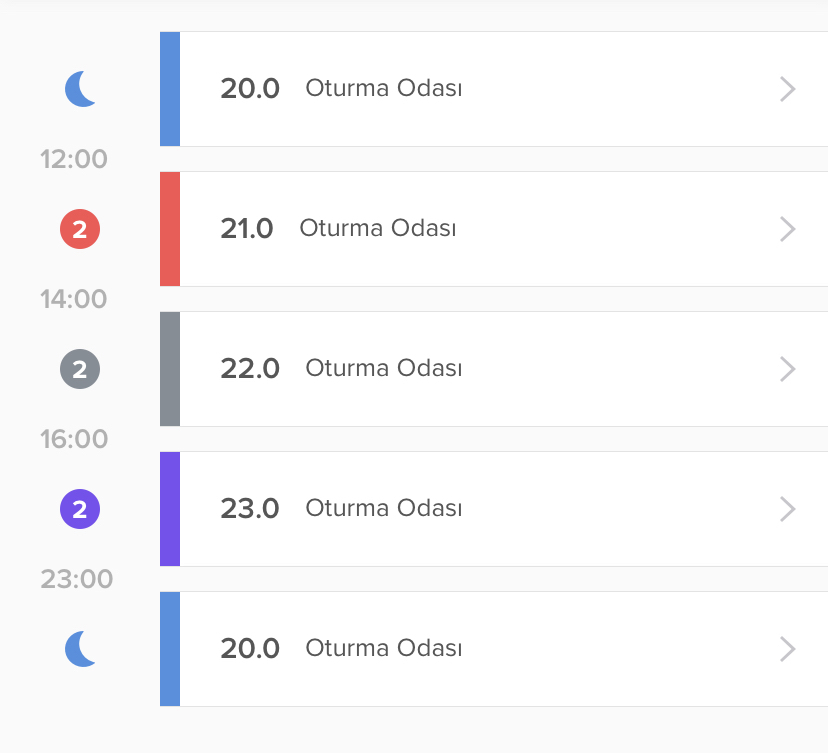
Task: Click the top blue moon night icon
Action: tap(80, 89)
